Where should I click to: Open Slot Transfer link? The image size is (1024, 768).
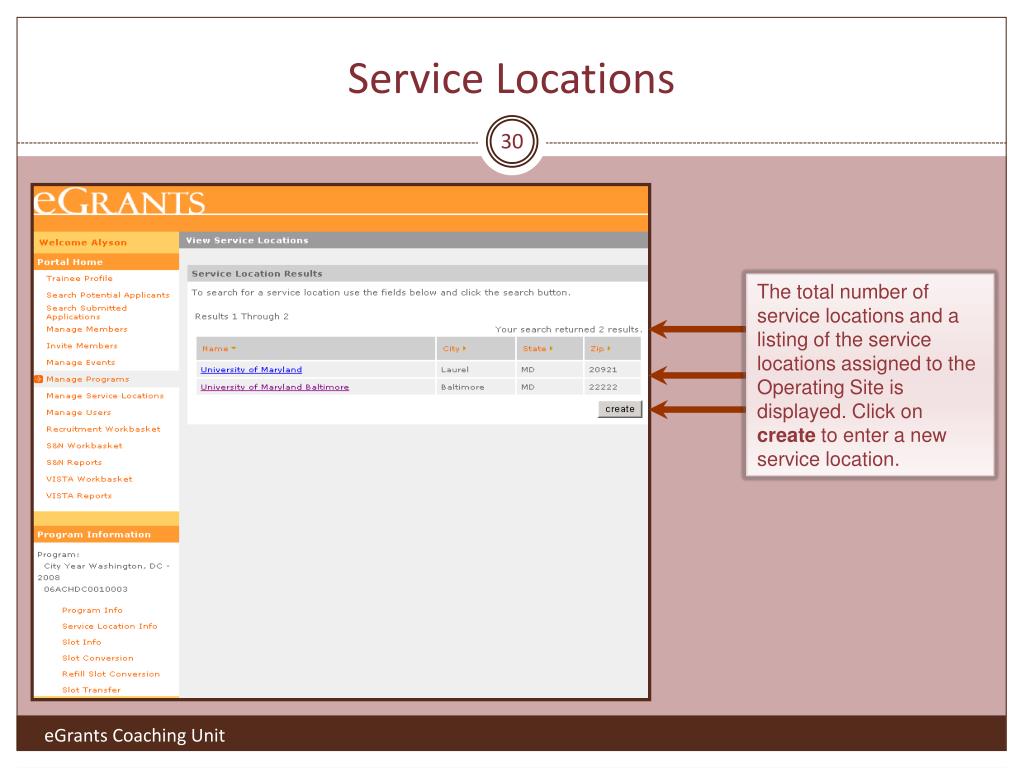pos(91,690)
